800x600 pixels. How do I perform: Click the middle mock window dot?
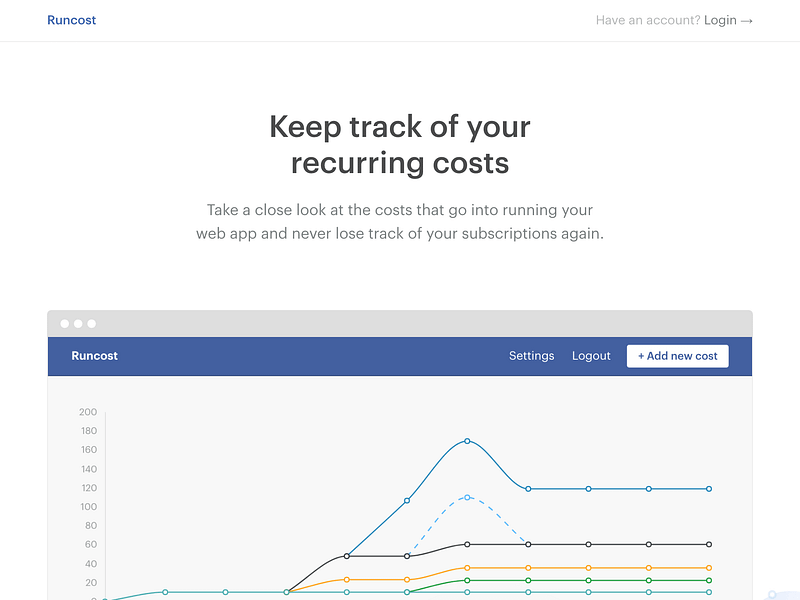coord(78,323)
